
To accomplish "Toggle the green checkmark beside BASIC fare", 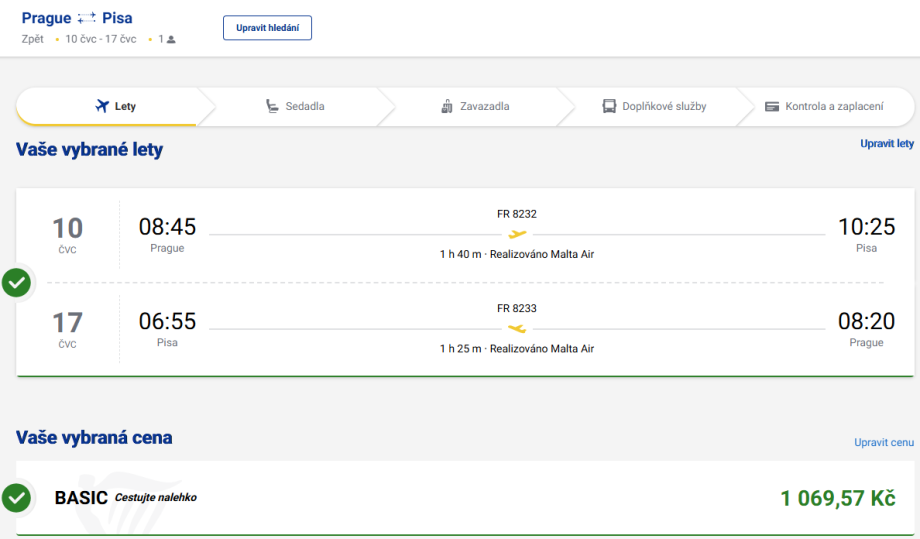I will point(16,497).
